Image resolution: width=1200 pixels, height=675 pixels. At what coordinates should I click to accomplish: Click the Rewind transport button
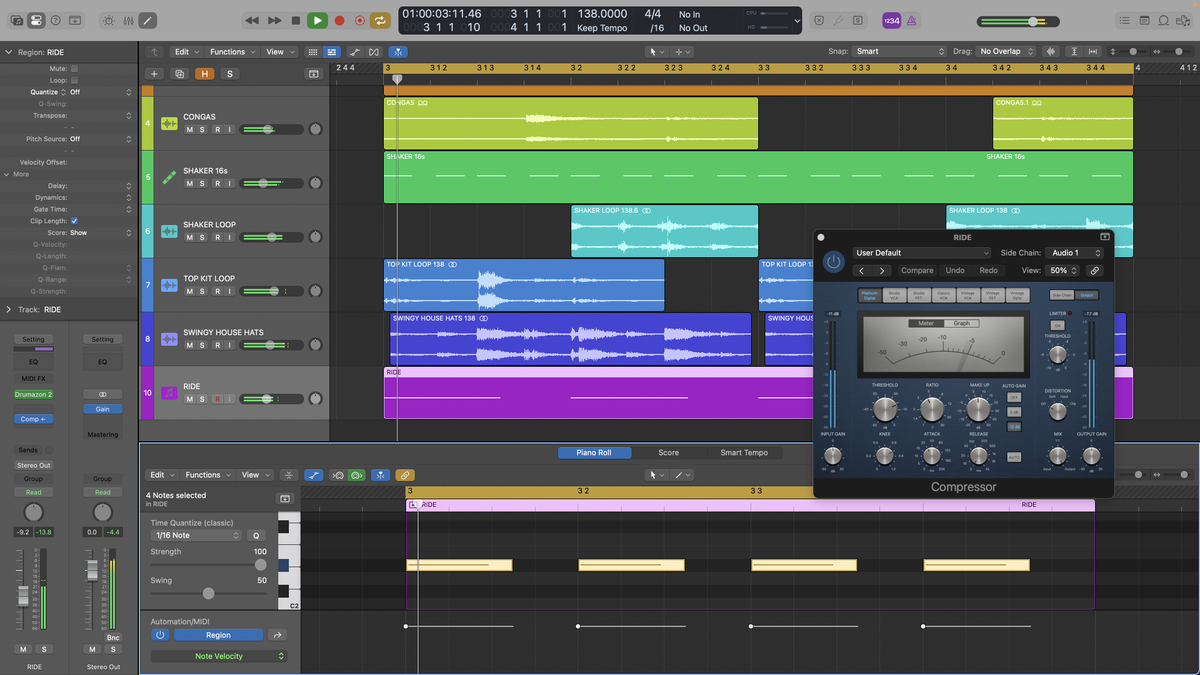252,20
